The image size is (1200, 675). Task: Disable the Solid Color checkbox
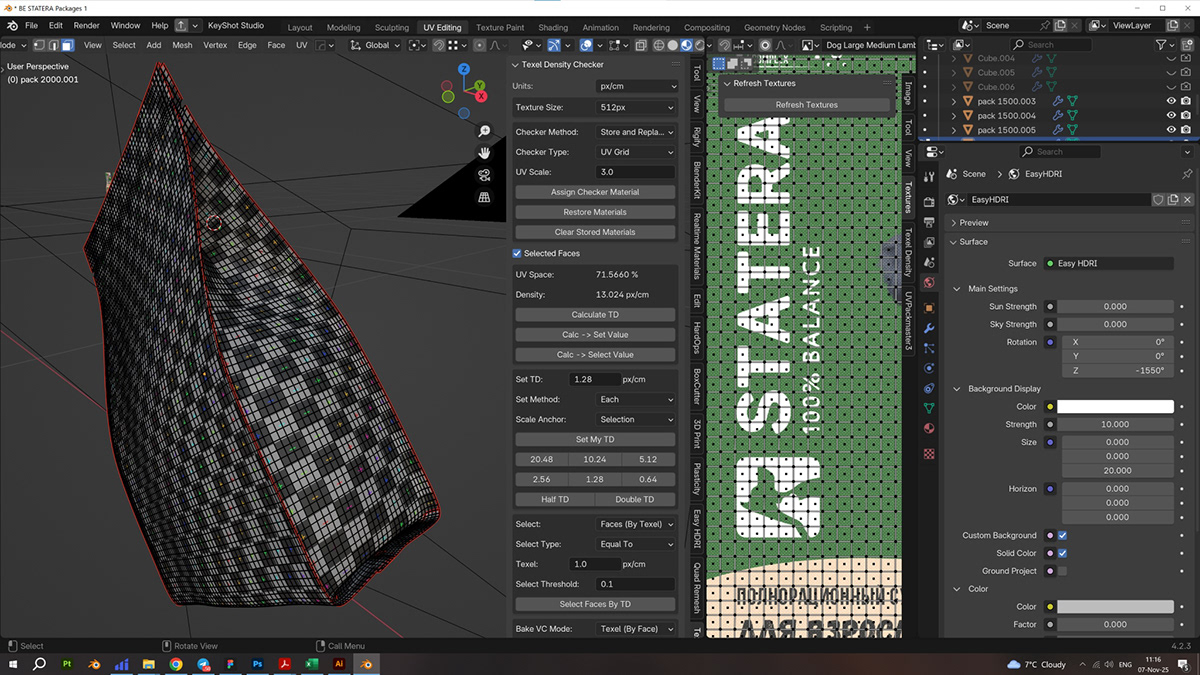pyautogui.click(x=1062, y=553)
